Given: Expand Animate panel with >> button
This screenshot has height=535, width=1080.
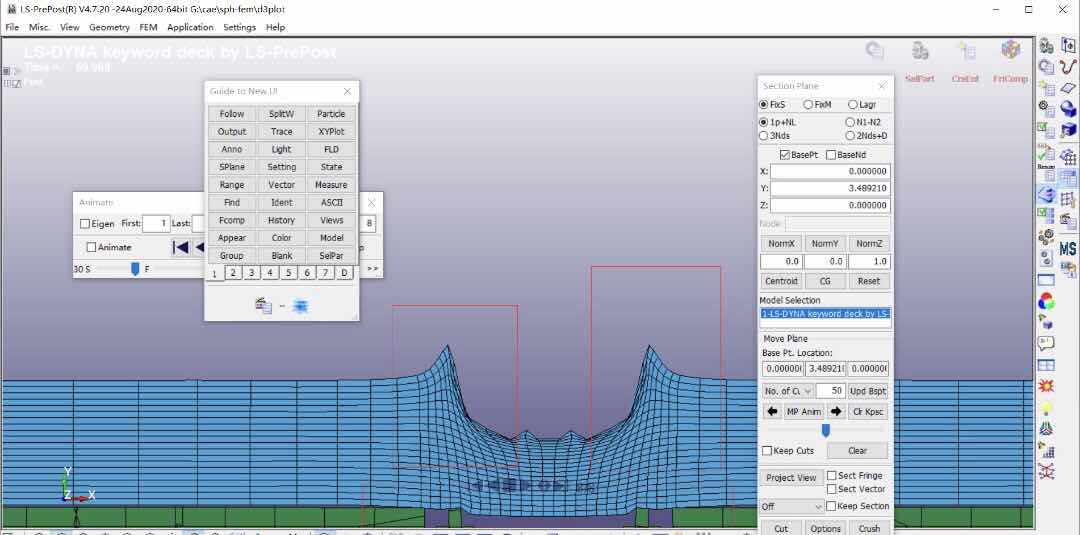Looking at the screenshot, I should click(373, 269).
